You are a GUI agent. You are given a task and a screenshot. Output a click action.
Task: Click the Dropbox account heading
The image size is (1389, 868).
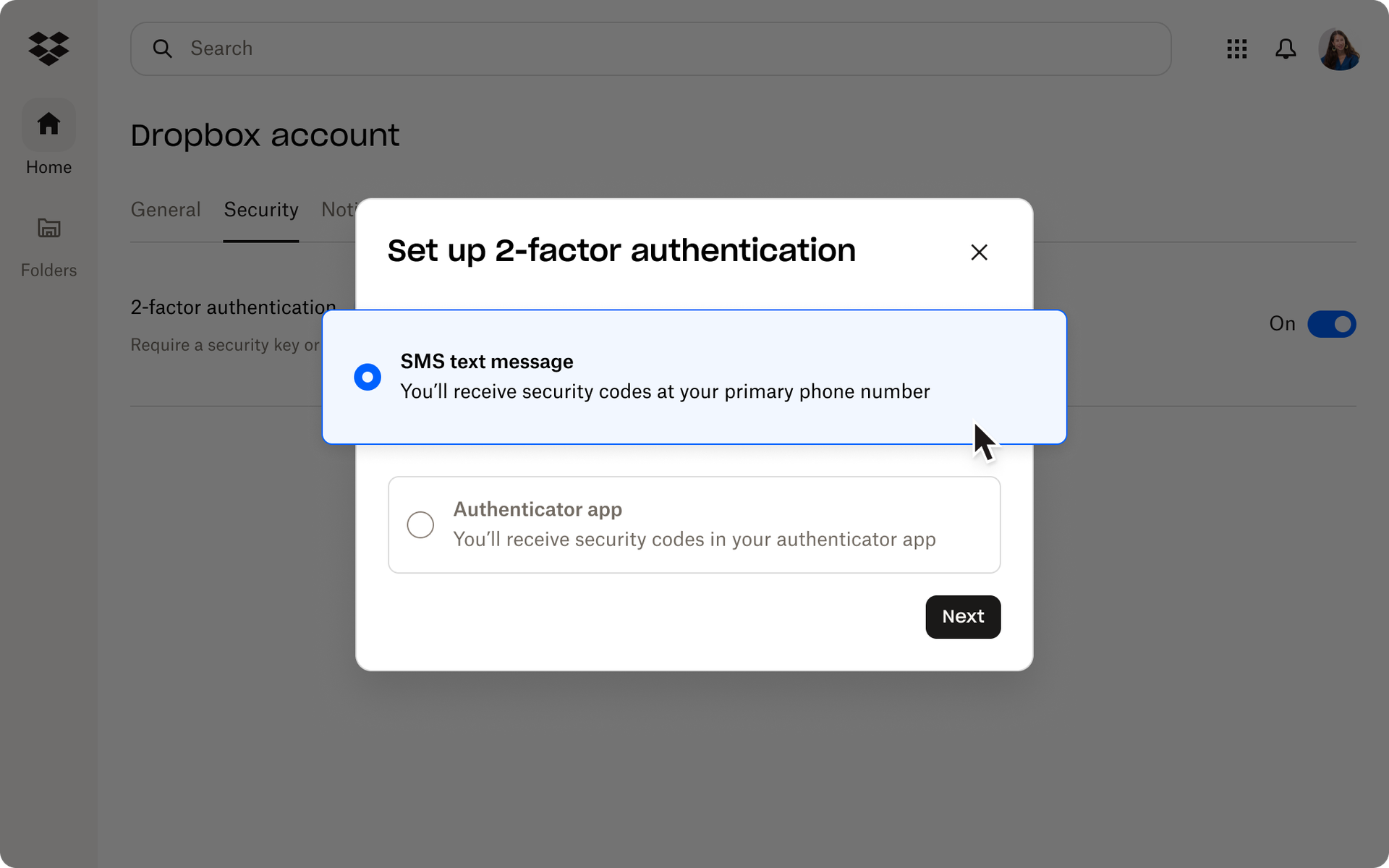[x=265, y=135]
